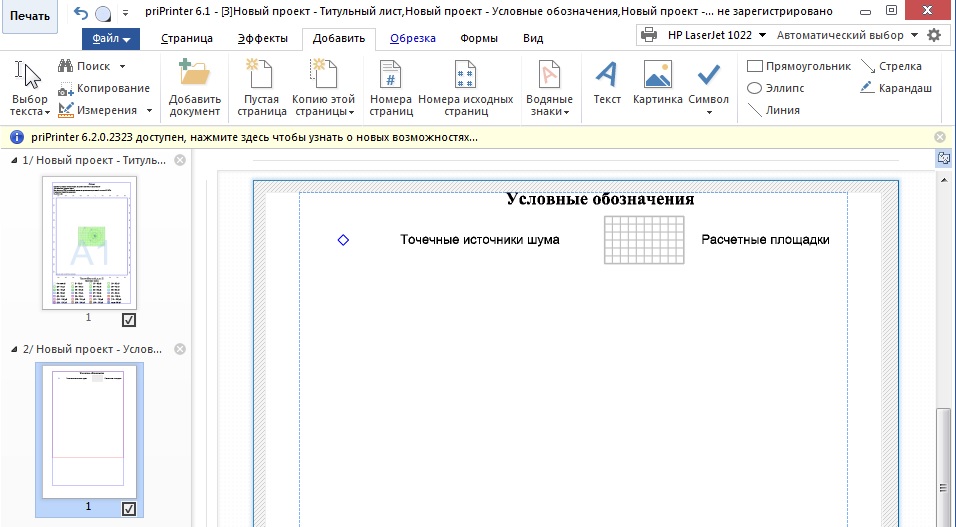Image resolution: width=956 pixels, height=527 pixels.
Task: Collapse the first project group in page list
Action: [x=15, y=161]
